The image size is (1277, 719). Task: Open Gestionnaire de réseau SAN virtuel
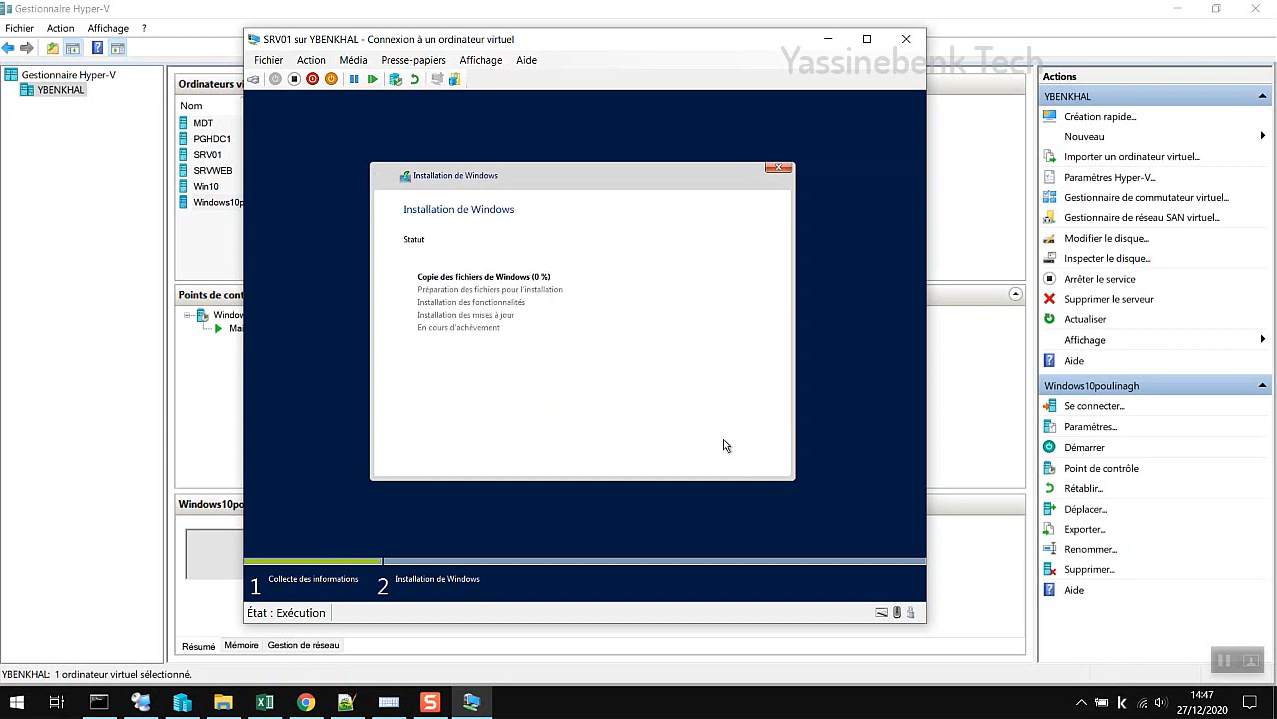pyautogui.click(x=1142, y=217)
